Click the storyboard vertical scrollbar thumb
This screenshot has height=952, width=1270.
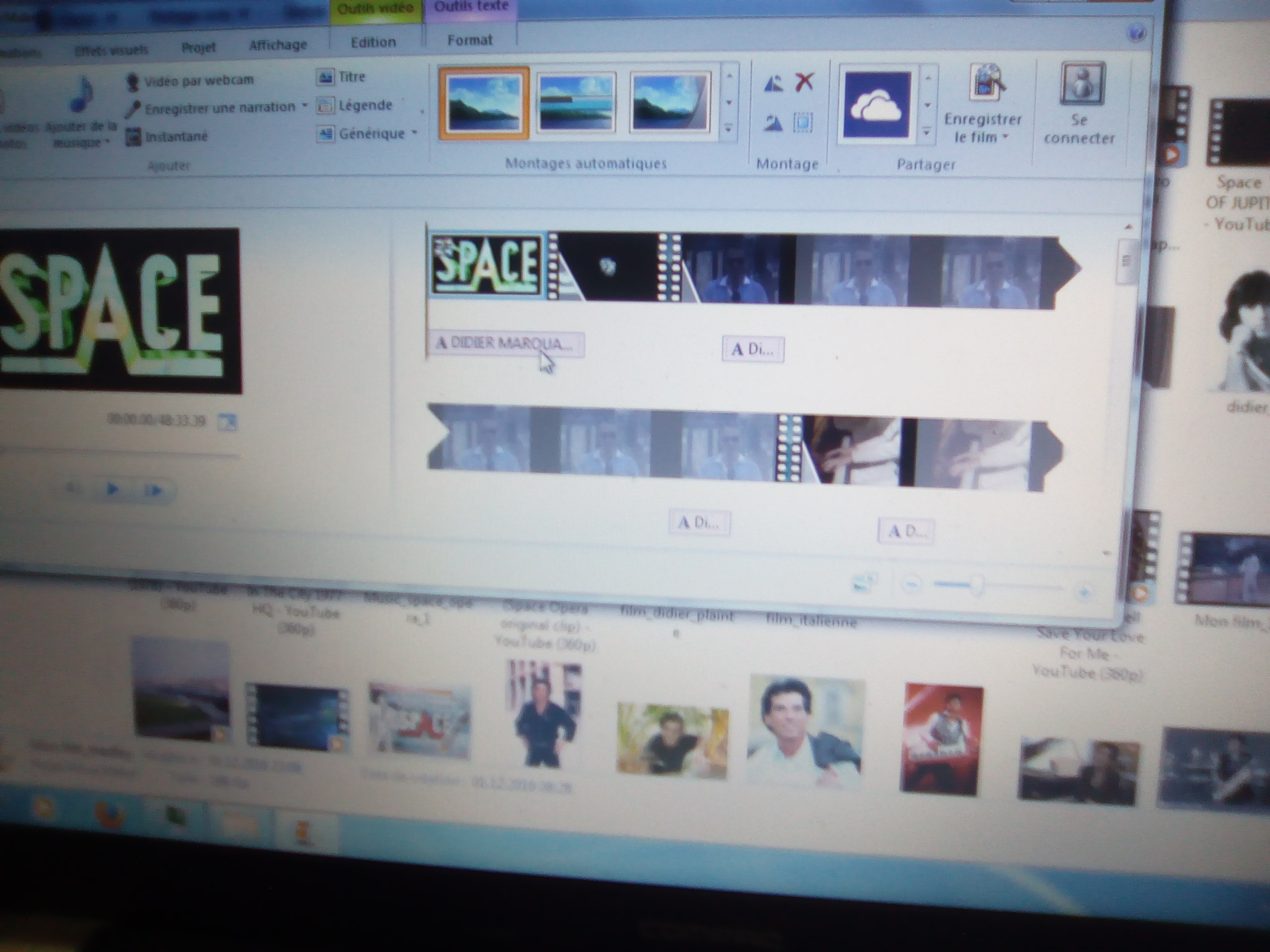click(x=1126, y=262)
